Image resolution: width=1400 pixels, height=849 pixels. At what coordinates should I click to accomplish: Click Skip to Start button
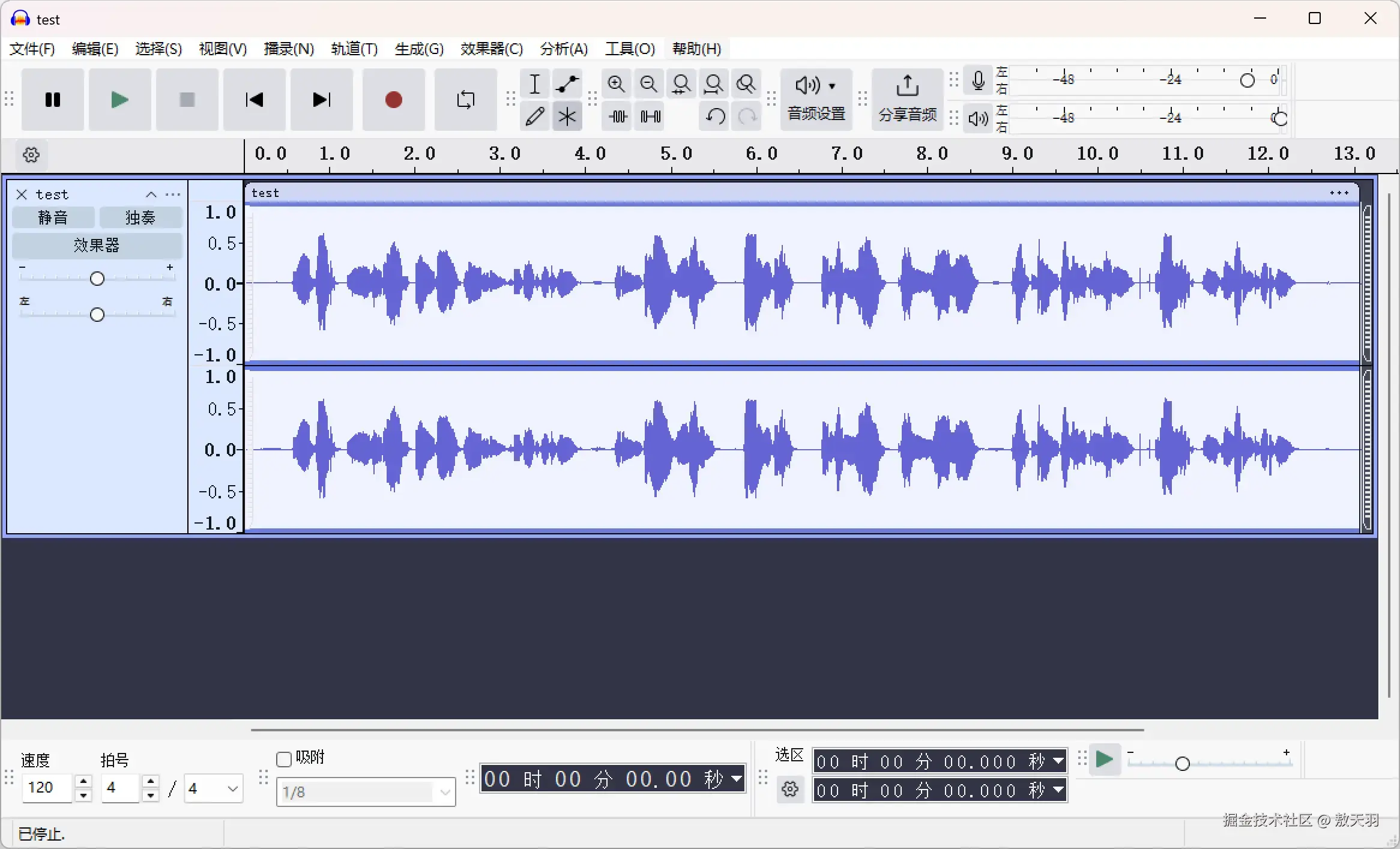[254, 100]
